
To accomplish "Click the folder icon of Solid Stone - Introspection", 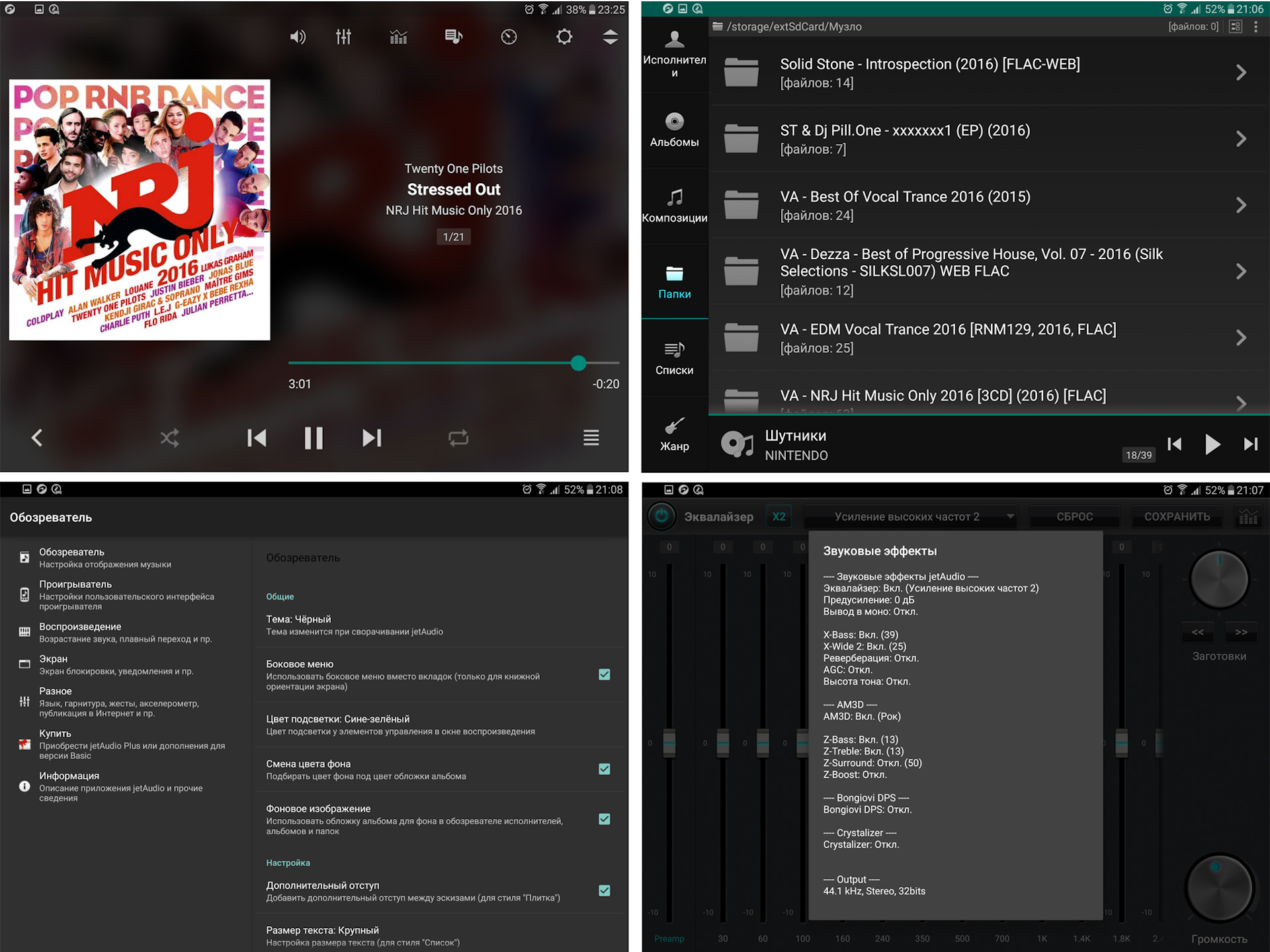I will pos(741,72).
